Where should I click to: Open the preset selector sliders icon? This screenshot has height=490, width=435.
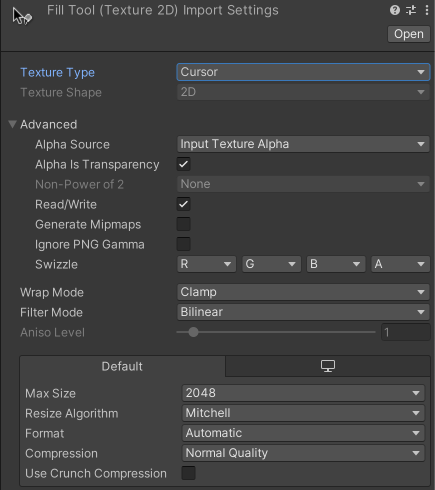411,10
